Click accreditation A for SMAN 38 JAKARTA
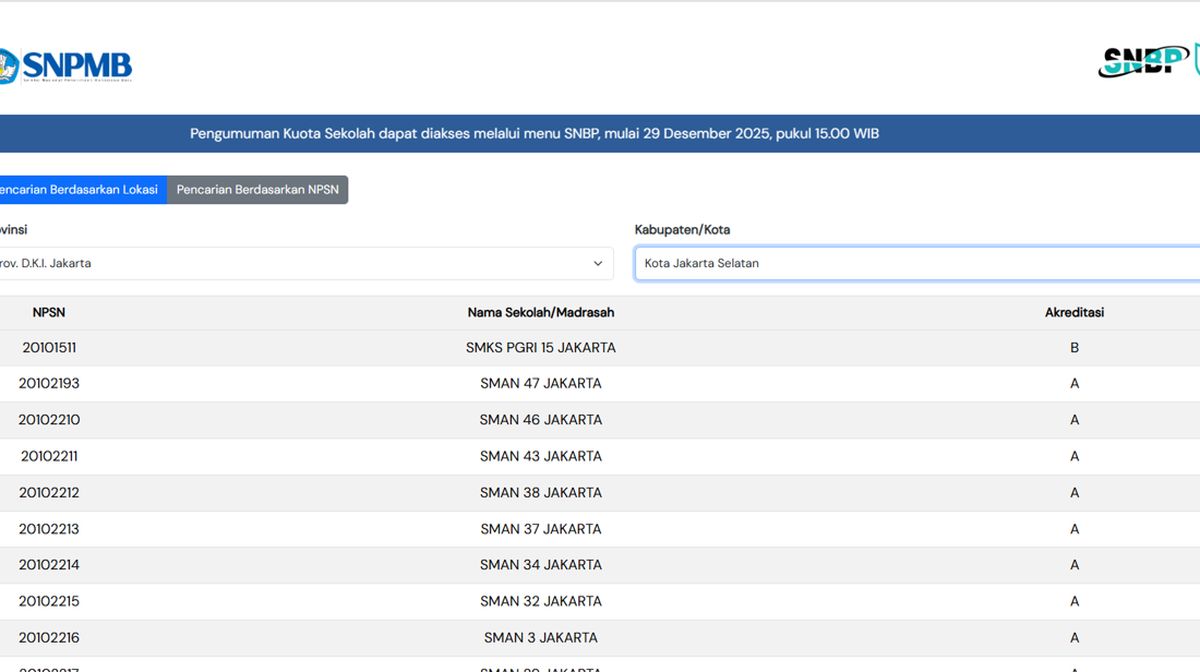The height and width of the screenshot is (672, 1200). [x=1075, y=493]
